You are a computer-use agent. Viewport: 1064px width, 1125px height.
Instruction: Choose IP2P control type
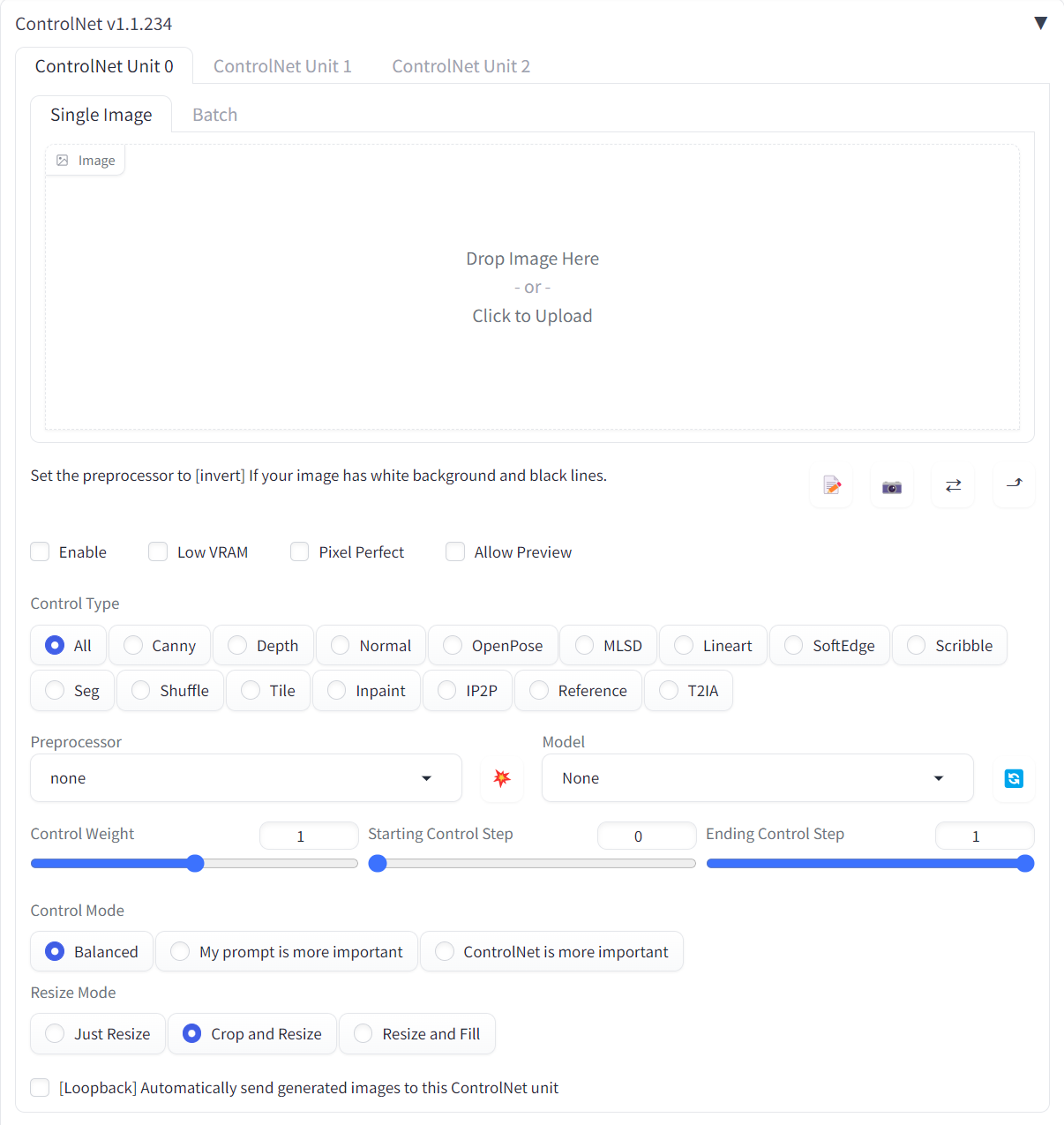tap(468, 690)
